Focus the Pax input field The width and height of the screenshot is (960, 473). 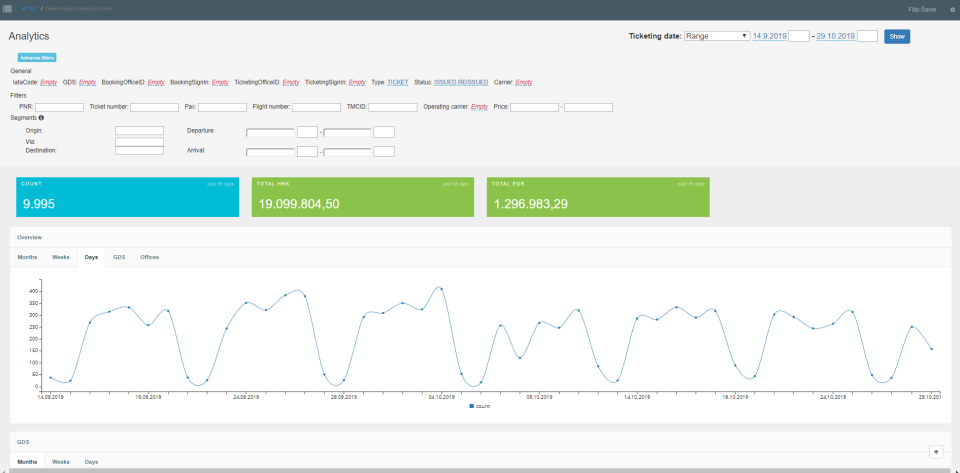pyautogui.click(x=222, y=107)
